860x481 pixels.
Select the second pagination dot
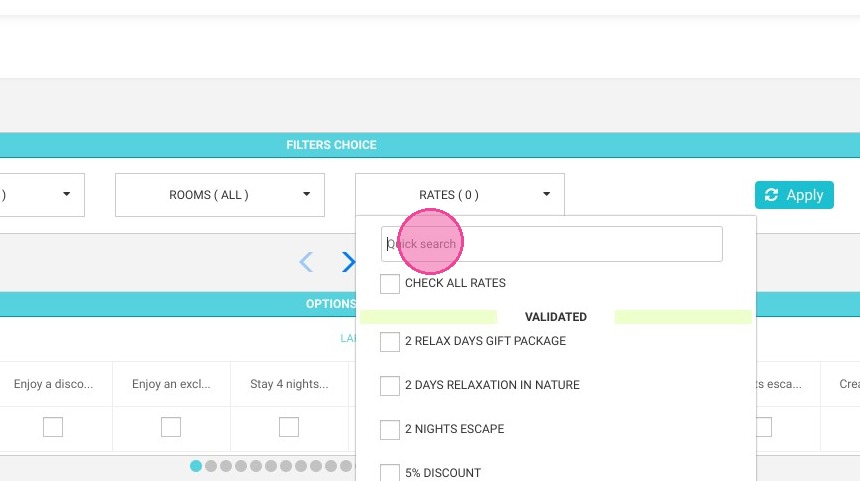(x=211, y=466)
